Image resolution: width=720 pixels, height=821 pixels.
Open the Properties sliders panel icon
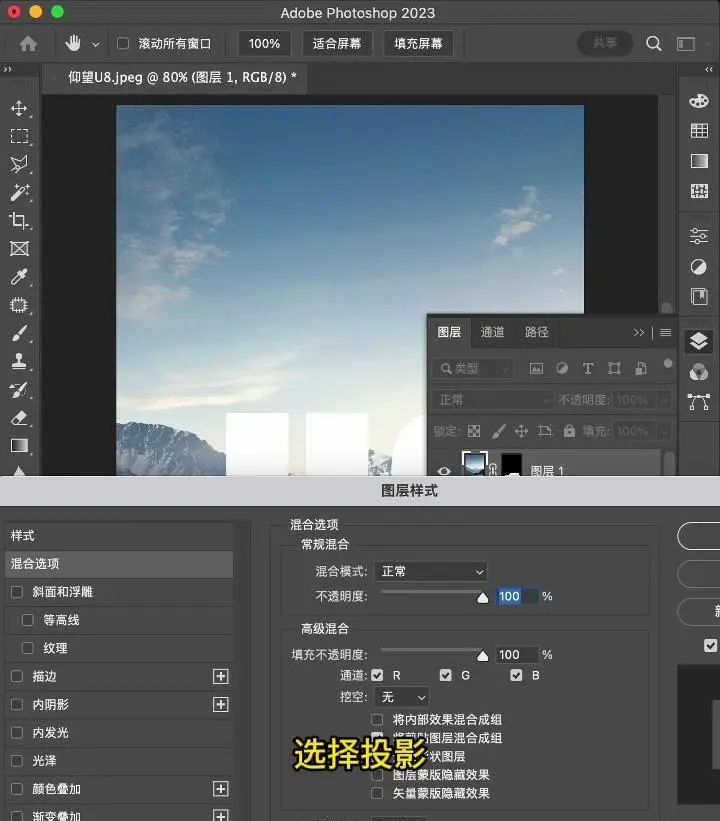pos(699,236)
